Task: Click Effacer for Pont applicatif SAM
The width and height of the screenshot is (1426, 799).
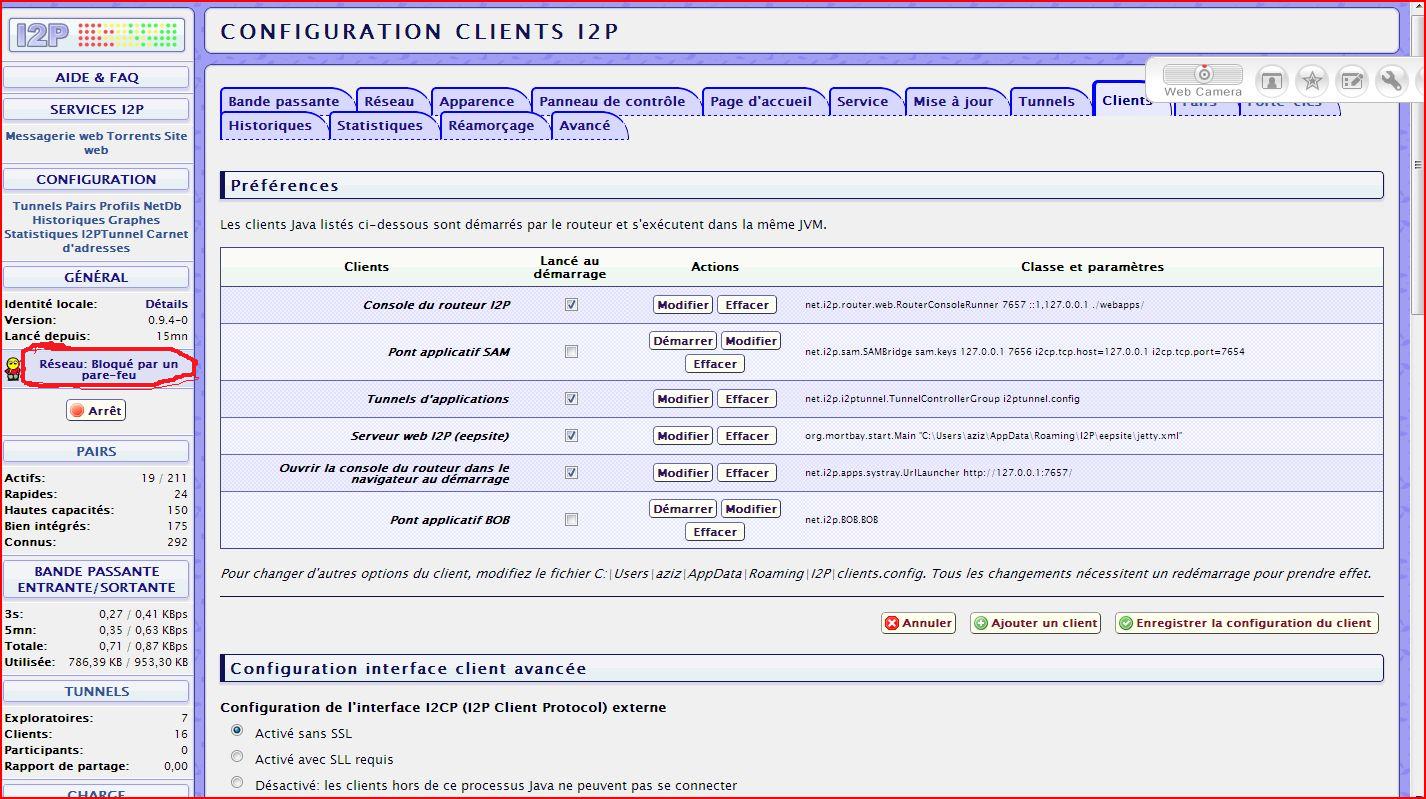Action: click(x=715, y=364)
